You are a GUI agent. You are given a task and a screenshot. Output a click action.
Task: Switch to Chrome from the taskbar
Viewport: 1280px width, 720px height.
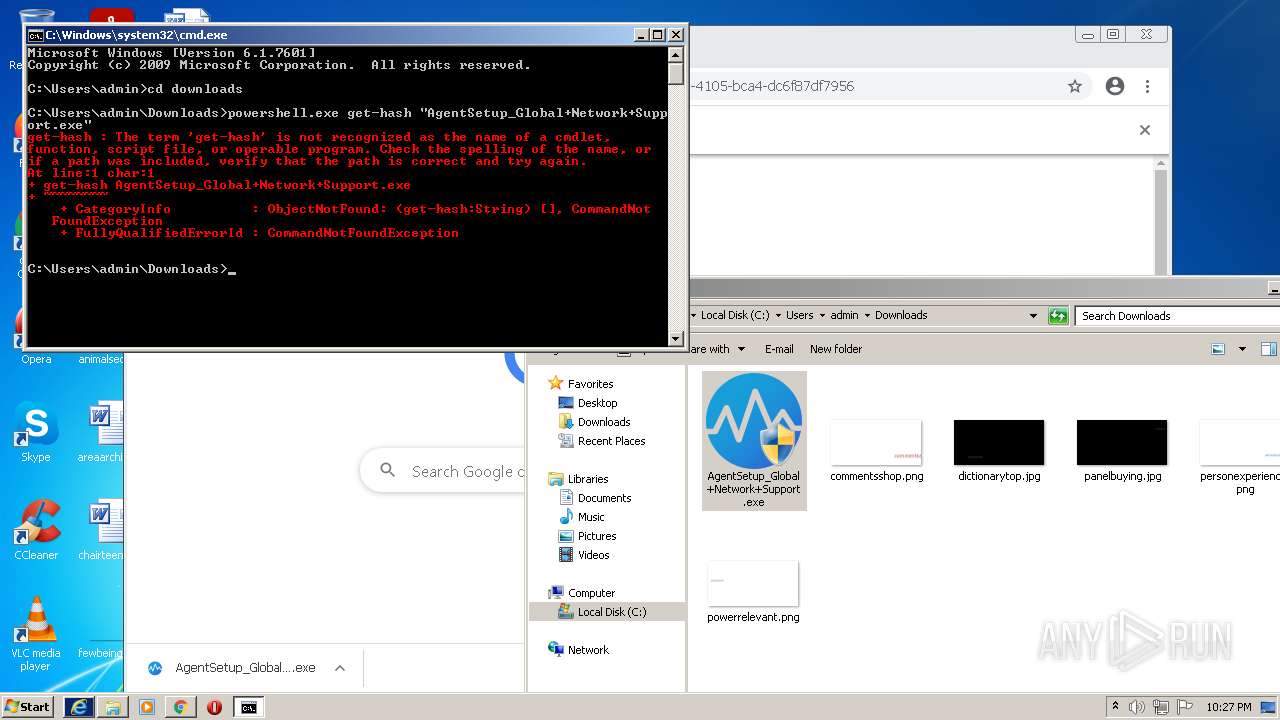tap(181, 707)
